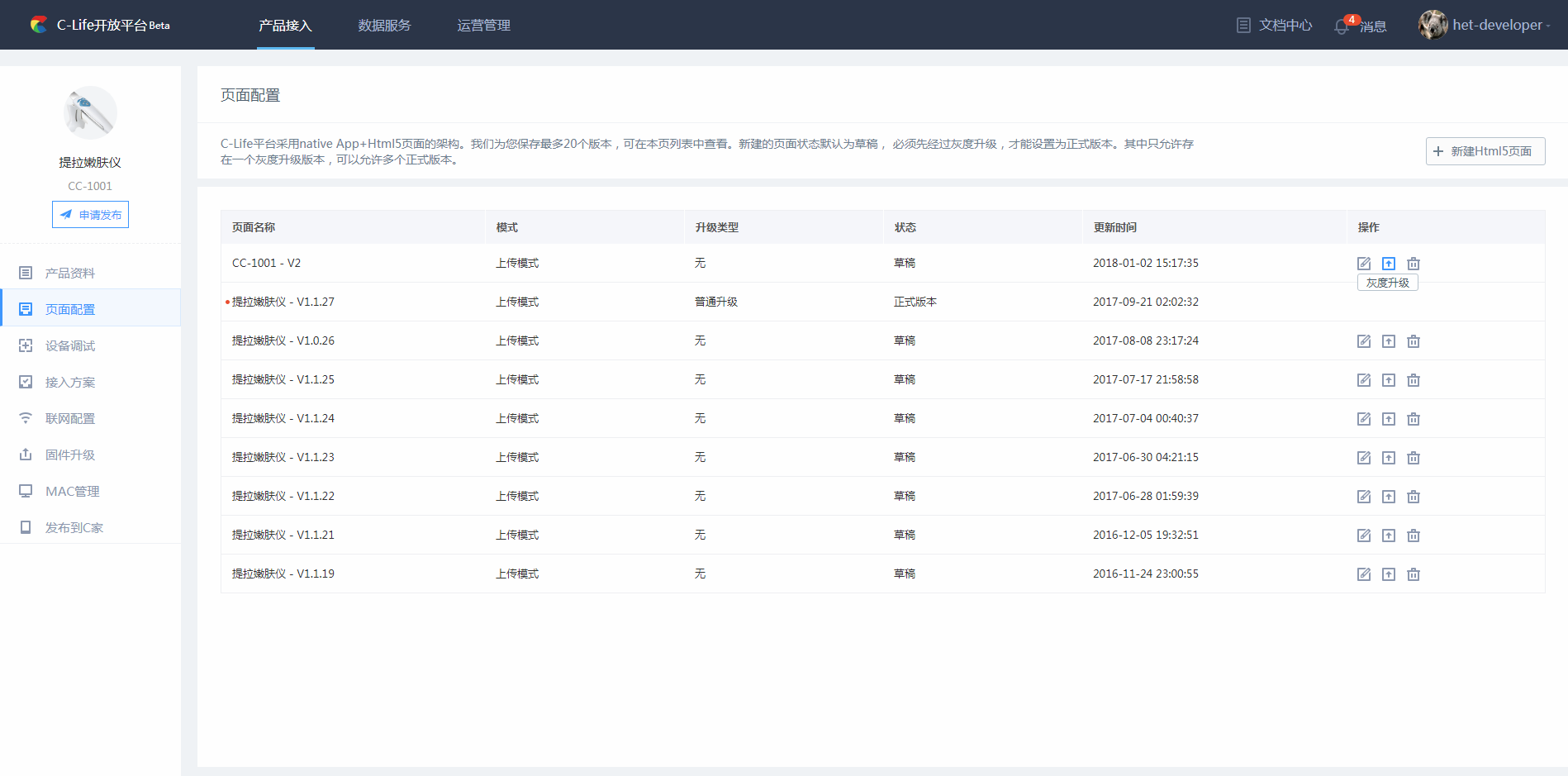Upgrade the V1.1.24 page

[x=1389, y=419]
